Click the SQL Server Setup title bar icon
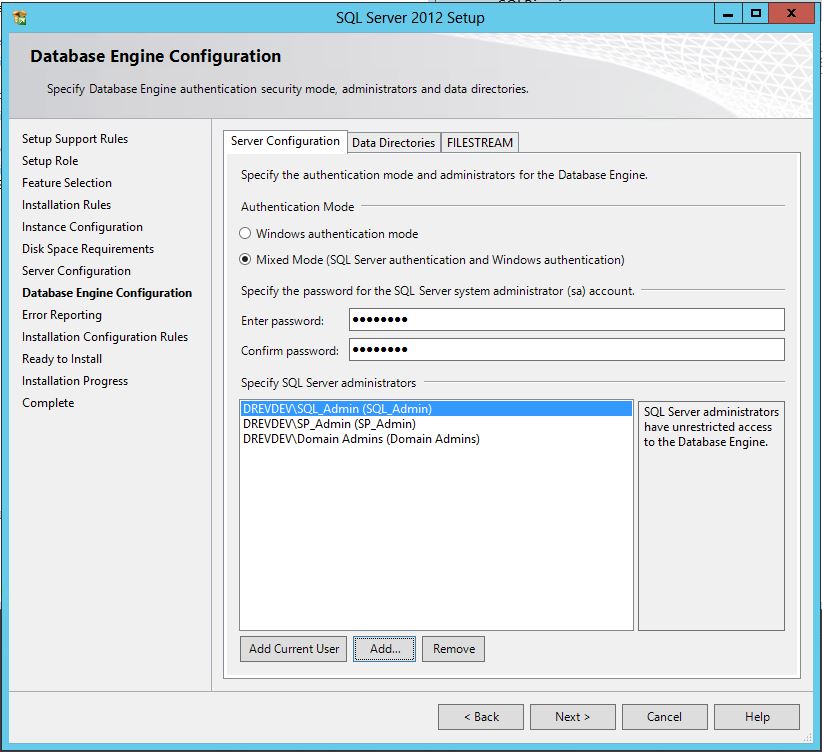 pyautogui.click(x=20, y=18)
